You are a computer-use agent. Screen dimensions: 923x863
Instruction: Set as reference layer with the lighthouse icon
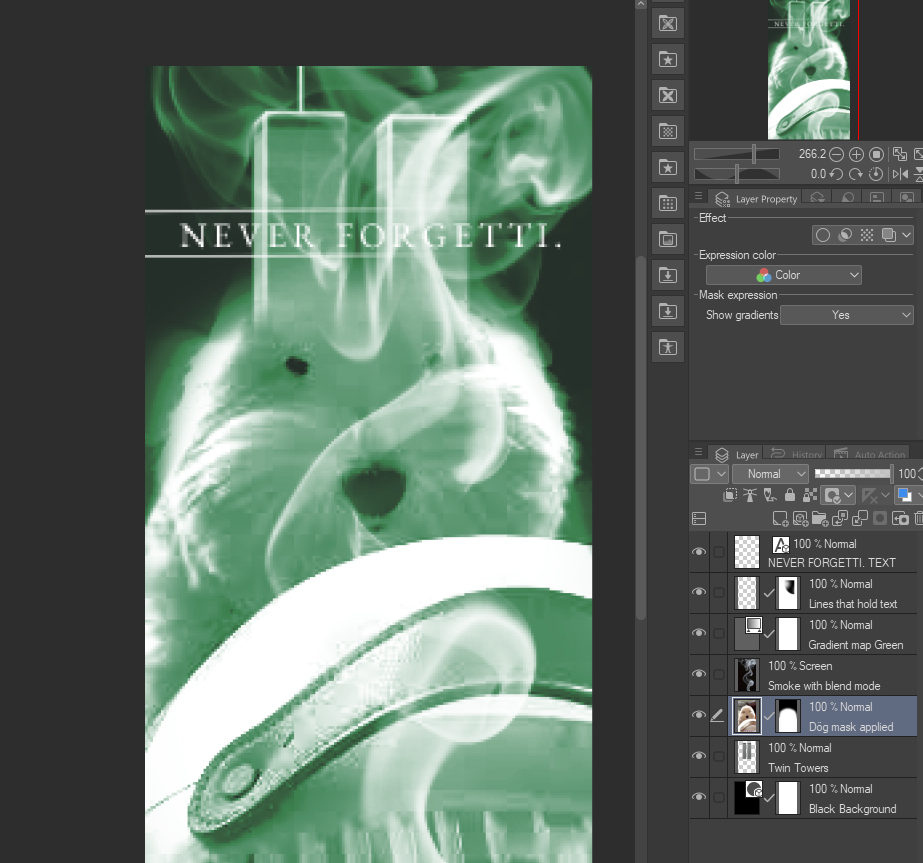[x=750, y=496]
